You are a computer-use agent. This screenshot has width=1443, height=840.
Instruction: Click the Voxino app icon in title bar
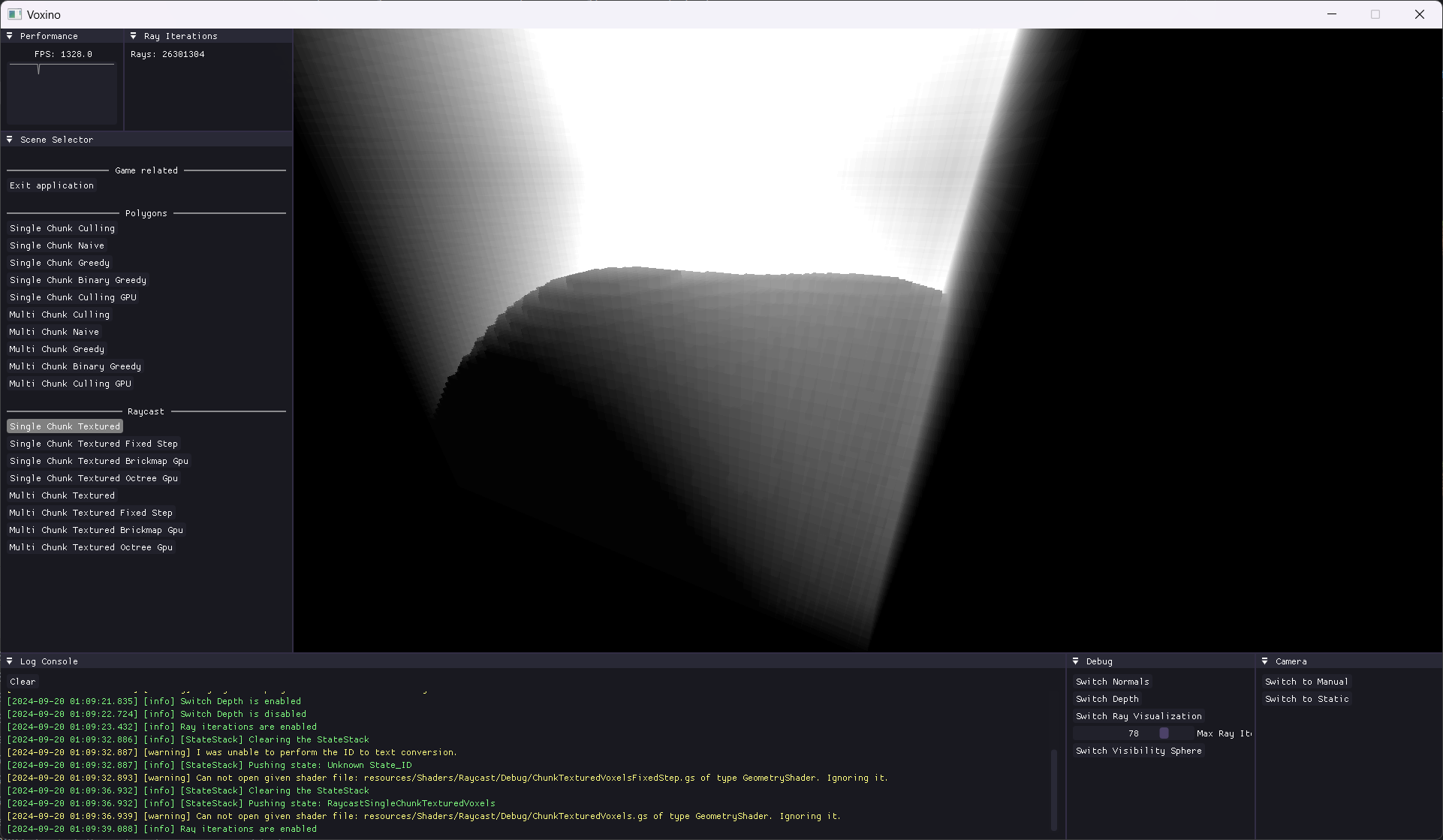pyautogui.click(x=14, y=14)
